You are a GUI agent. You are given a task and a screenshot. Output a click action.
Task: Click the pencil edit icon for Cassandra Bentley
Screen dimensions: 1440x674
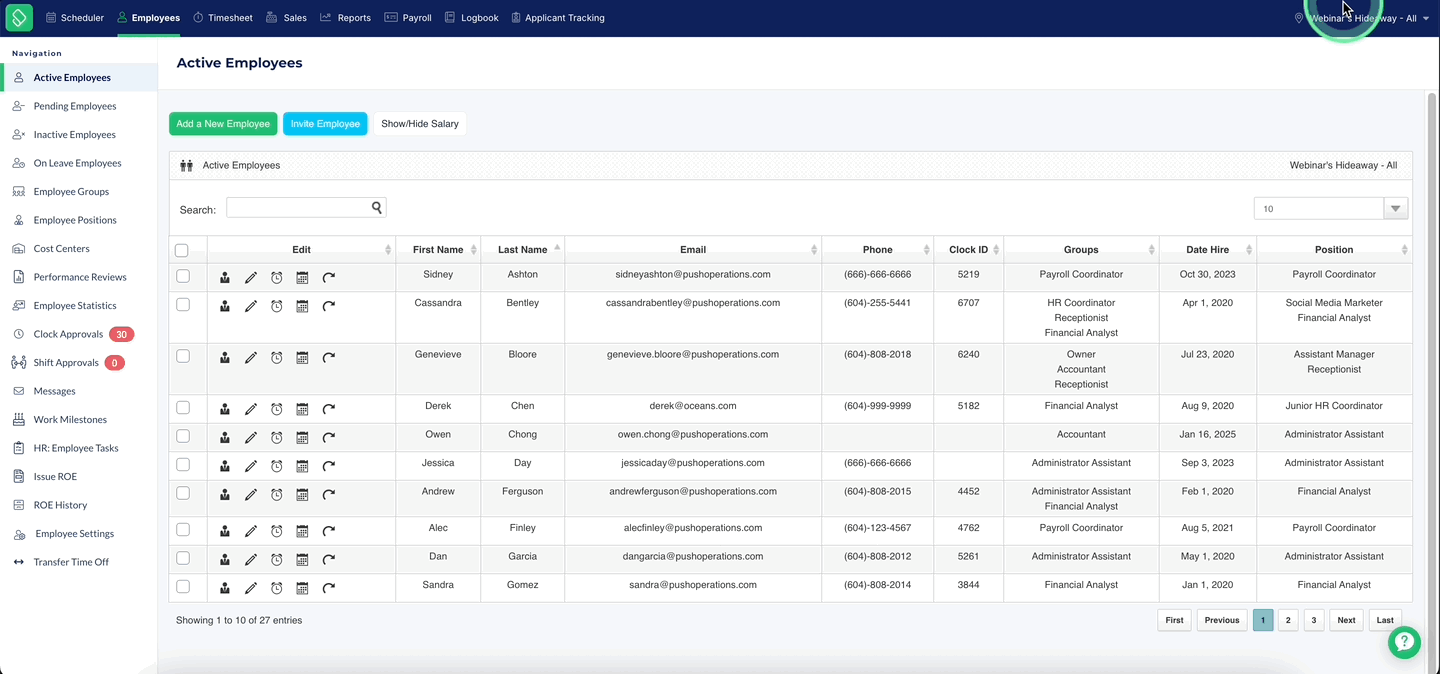click(251, 306)
